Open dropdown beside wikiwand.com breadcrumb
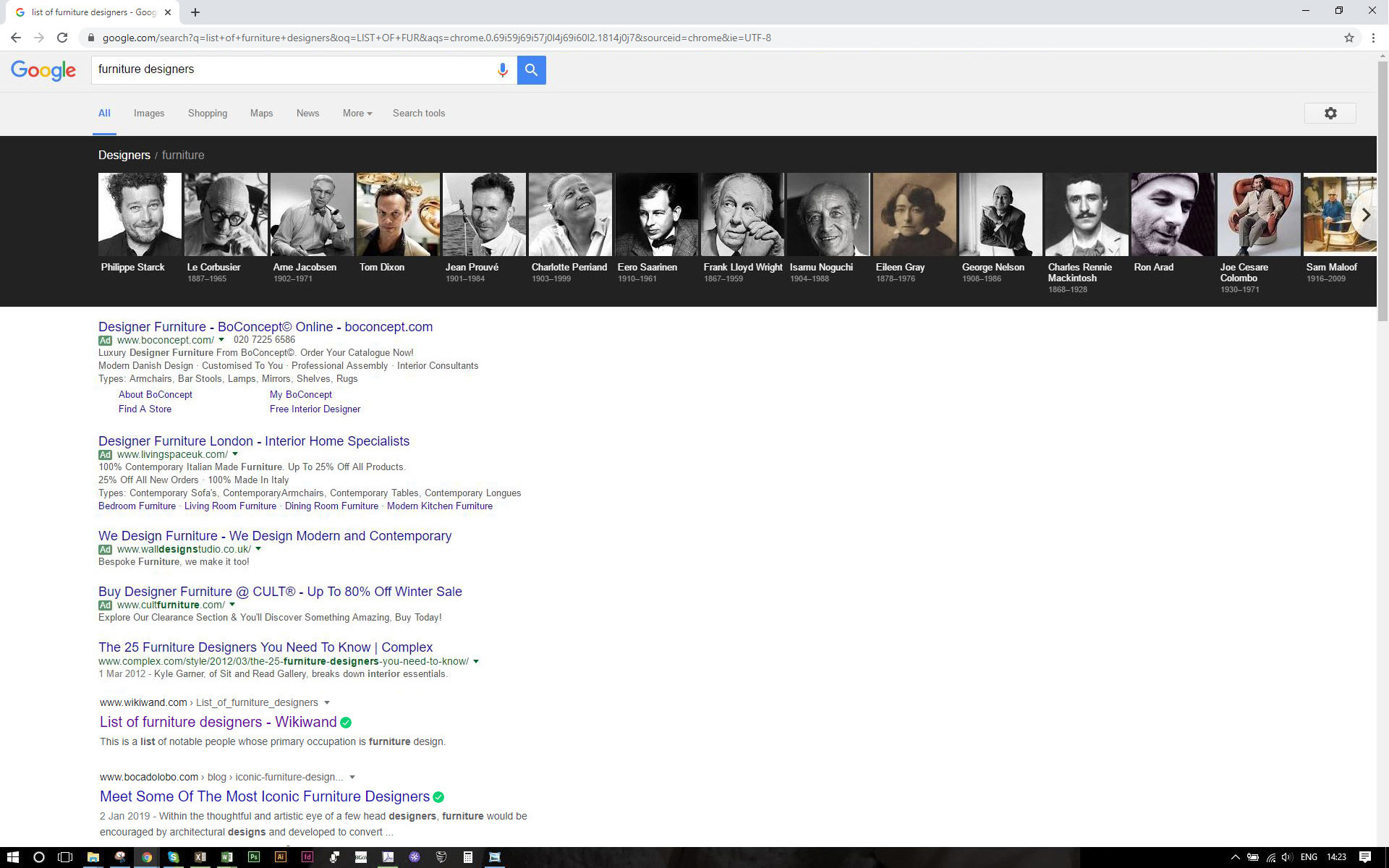This screenshot has width=1389, height=868. coord(327,703)
